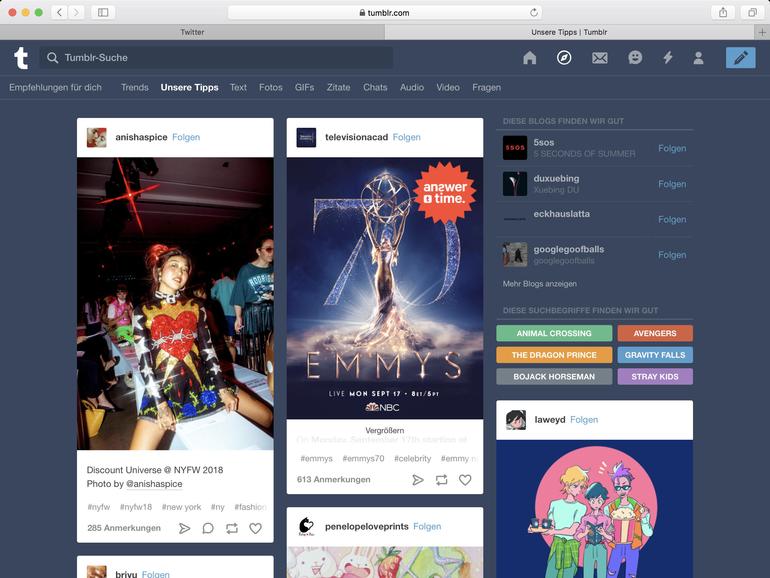
Task: Follow googlegoofballs blog
Action: coord(672,255)
